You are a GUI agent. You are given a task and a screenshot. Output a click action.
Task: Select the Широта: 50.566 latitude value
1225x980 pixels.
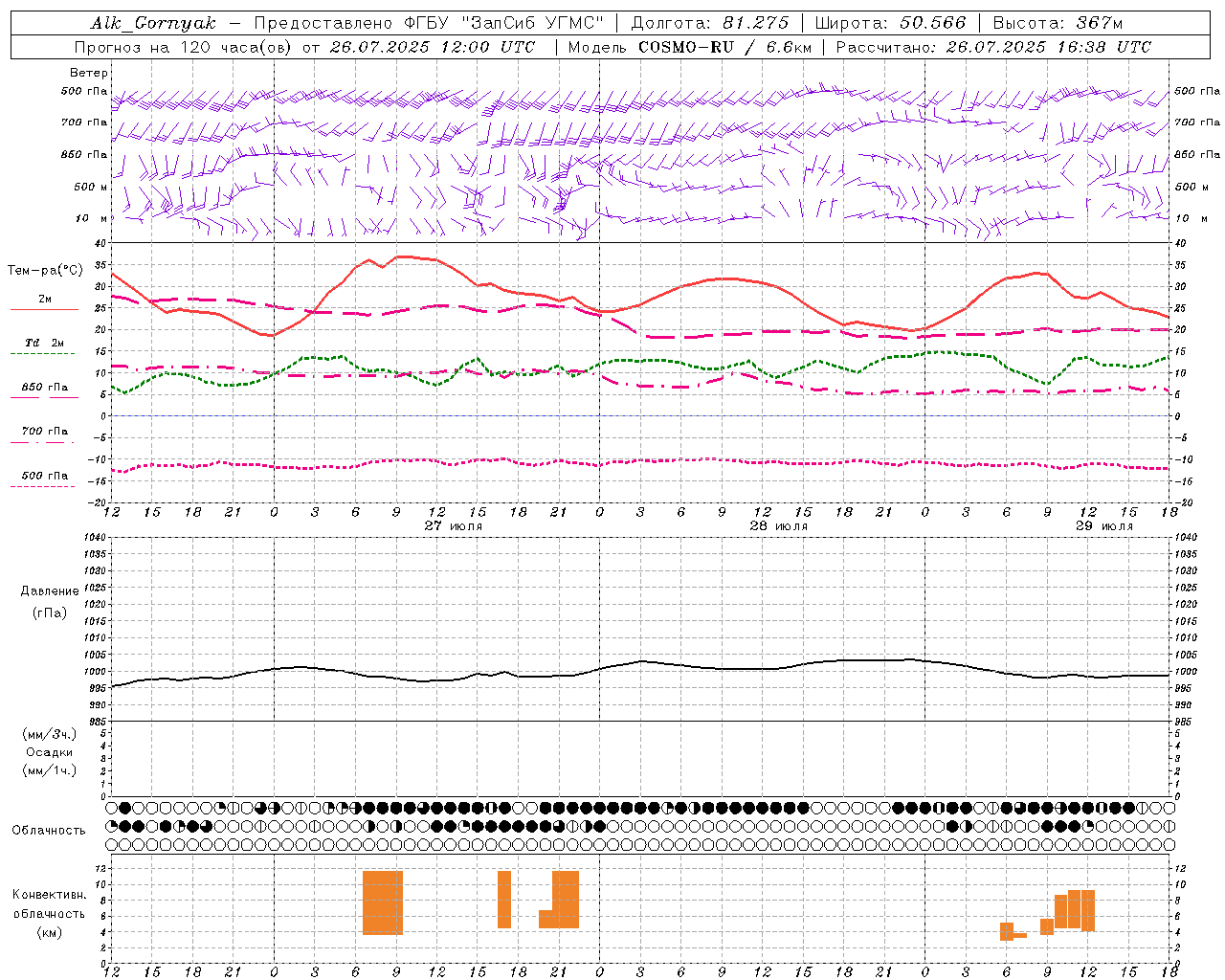[890, 23]
